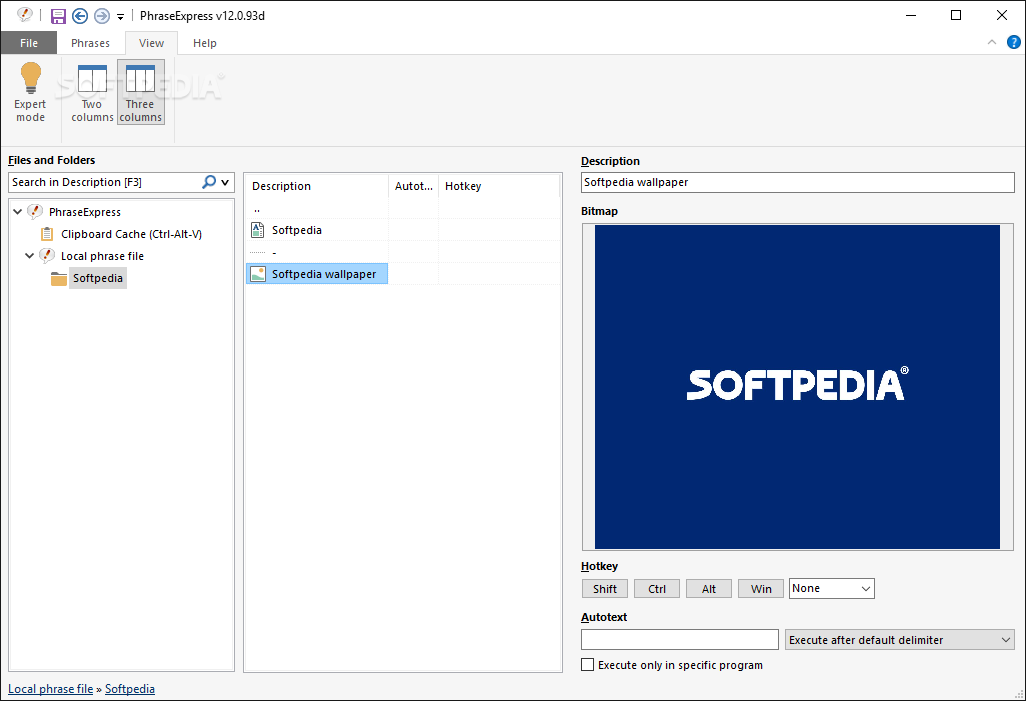Select the Softpedia folder in tree

point(97,278)
